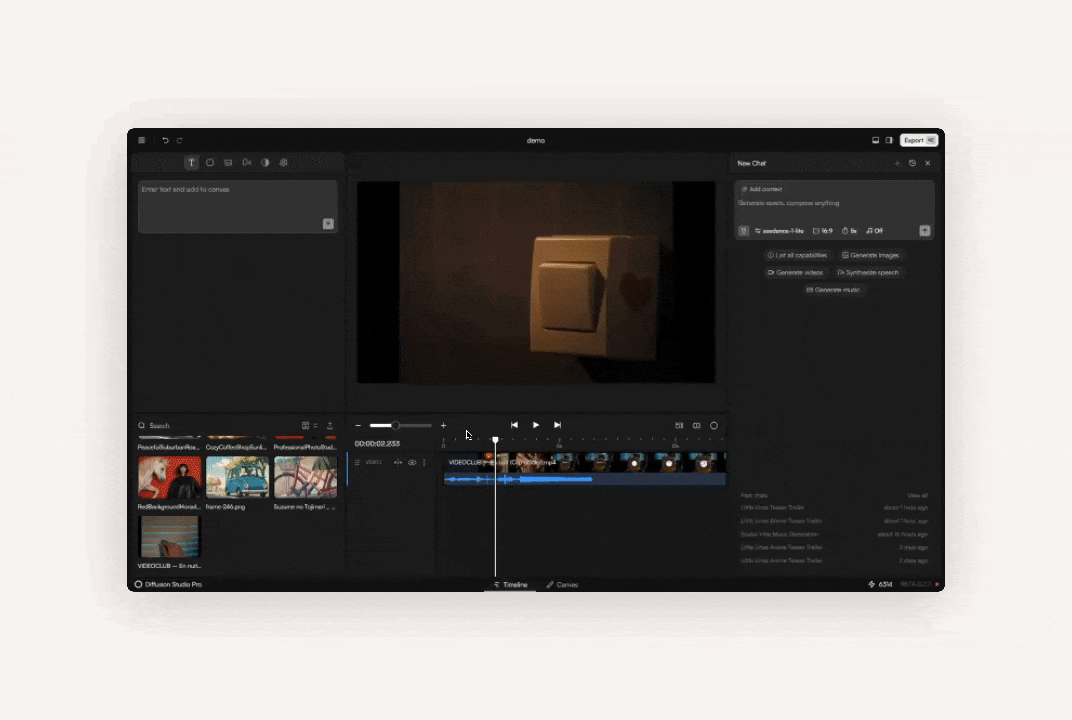The image size is (1072, 720).
Task: Click the 'Synthesize speech' suggestion
Action: [868, 272]
